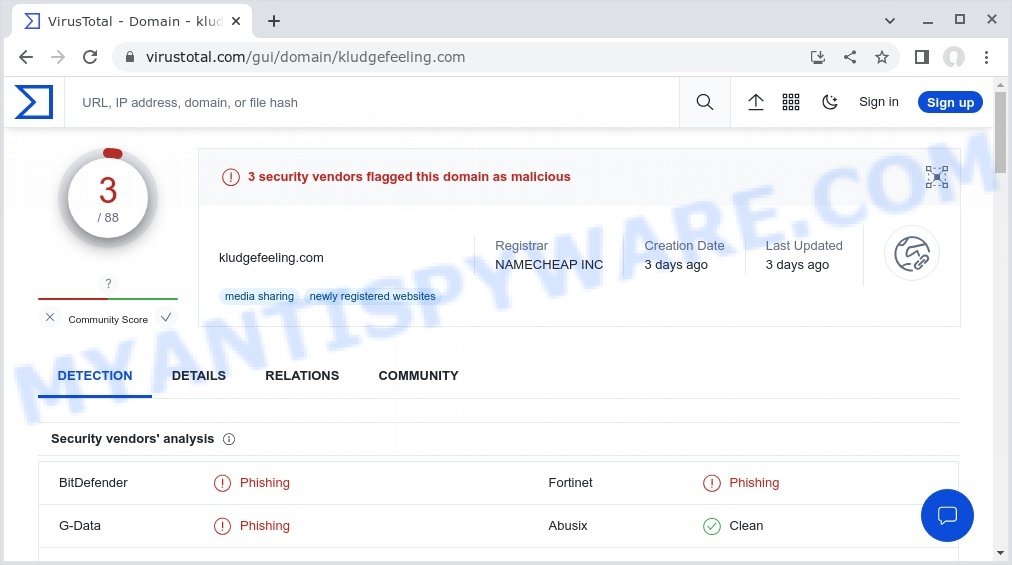Click the search magnifier icon

coord(705,102)
